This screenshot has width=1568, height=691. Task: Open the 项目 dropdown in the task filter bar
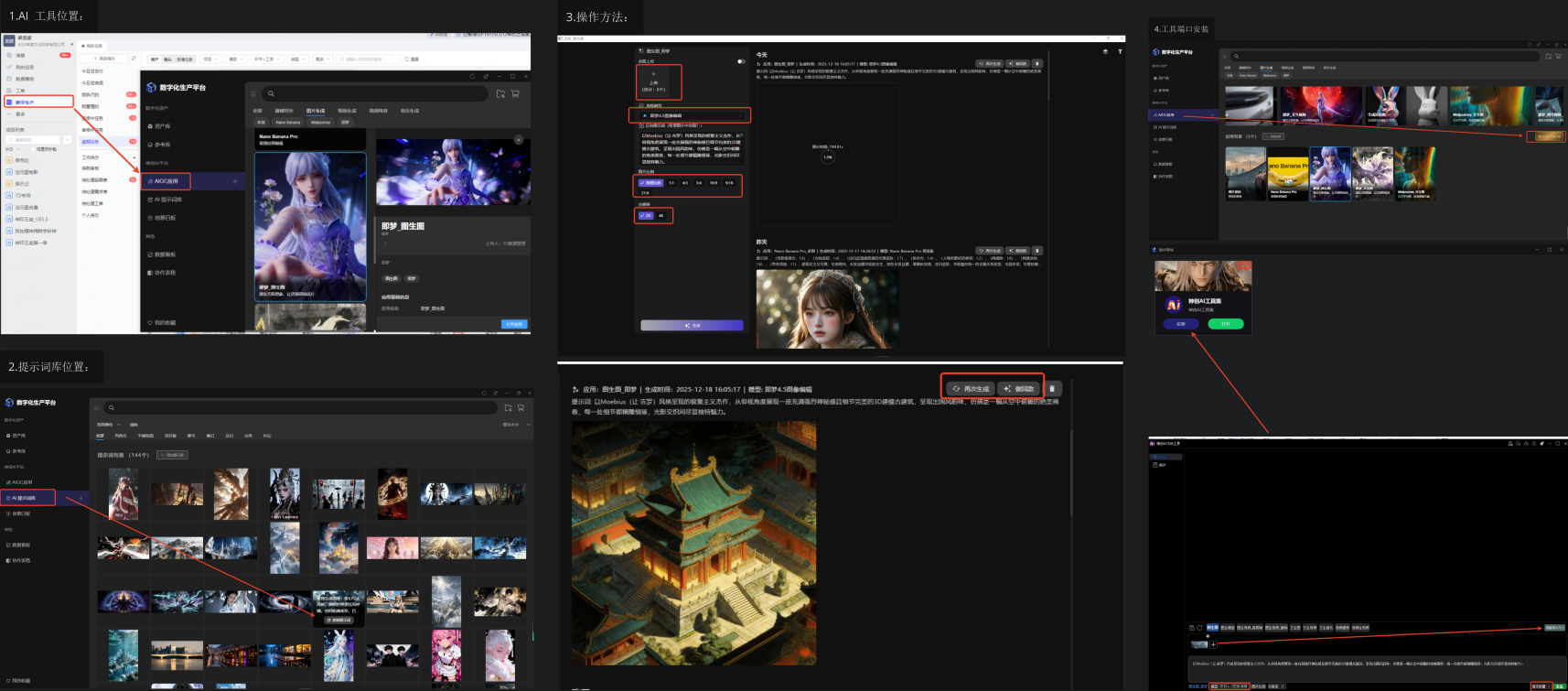(x=211, y=59)
